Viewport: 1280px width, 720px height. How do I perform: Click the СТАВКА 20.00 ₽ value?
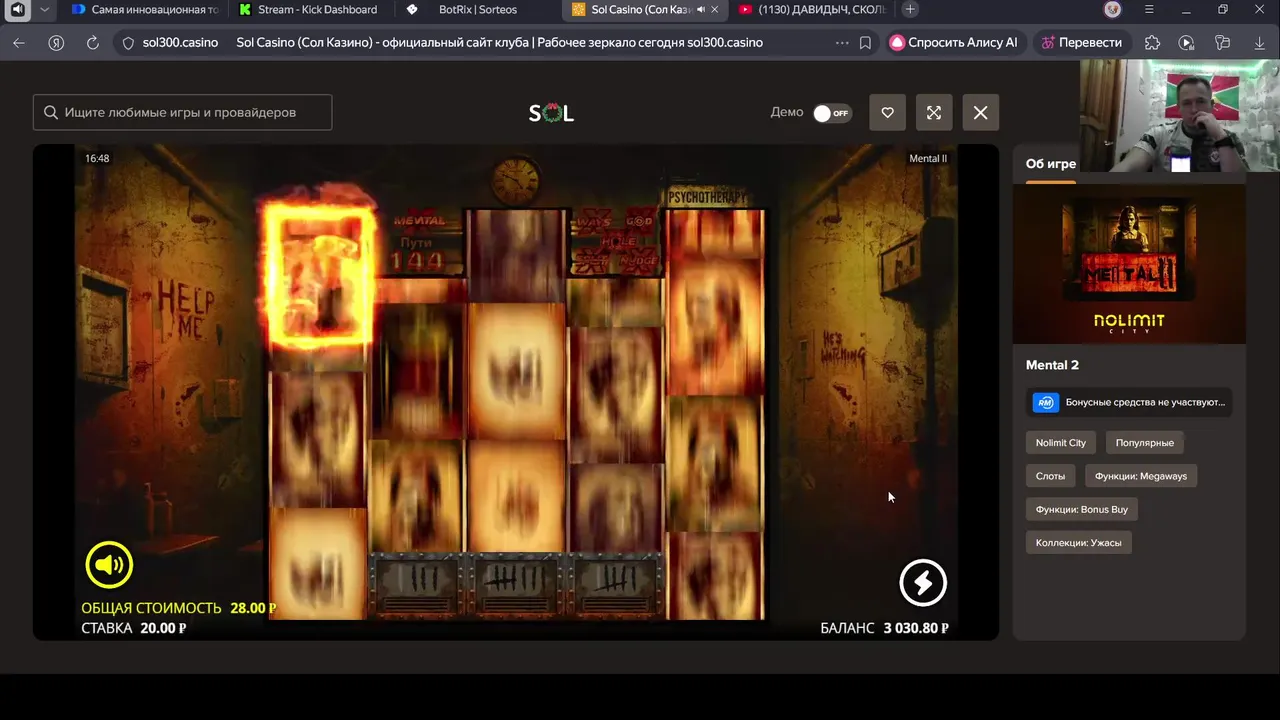pos(162,628)
